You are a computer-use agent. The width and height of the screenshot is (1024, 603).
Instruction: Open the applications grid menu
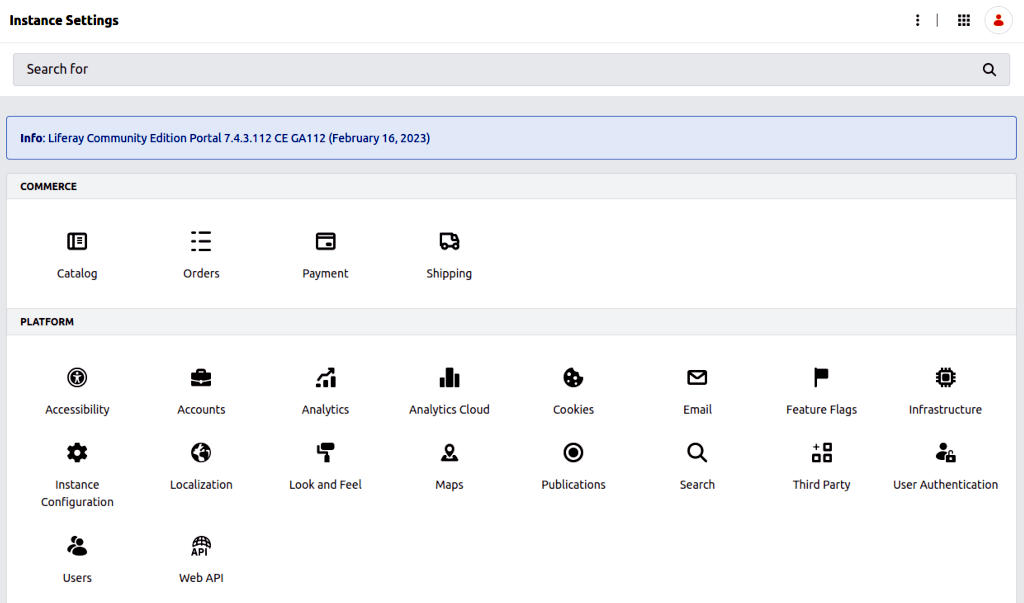point(964,20)
